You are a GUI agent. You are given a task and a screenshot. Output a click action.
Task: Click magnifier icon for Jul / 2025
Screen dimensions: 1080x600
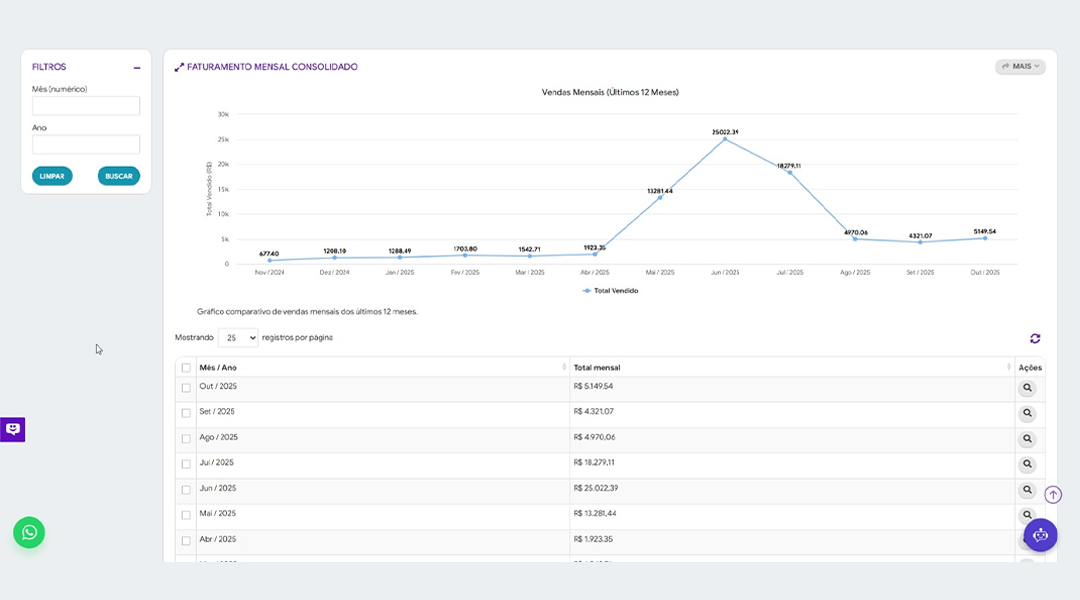(x=1027, y=465)
